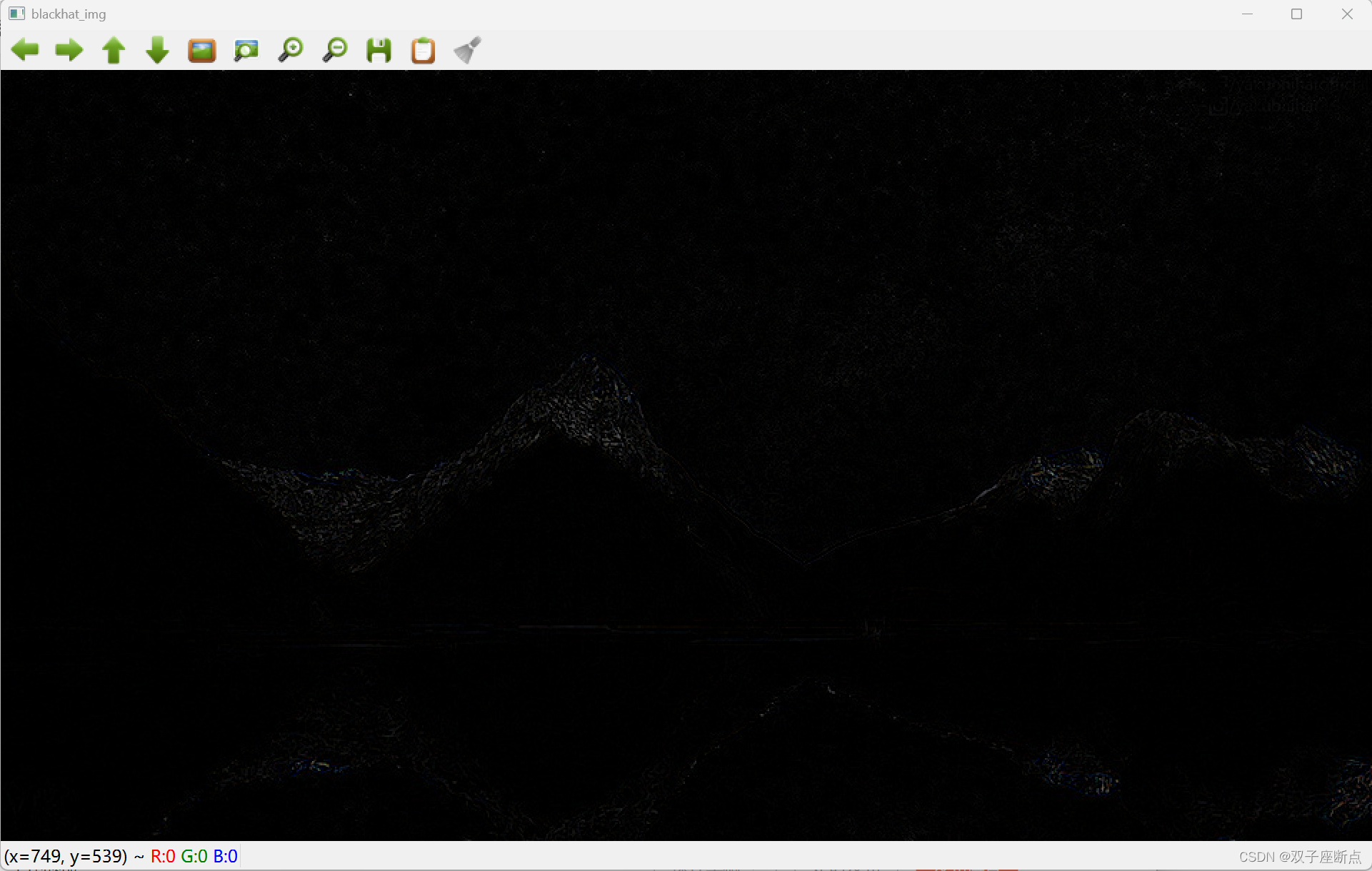Image resolution: width=1372 pixels, height=871 pixels.
Task: Minimize the blackhat_img window
Action: click(1247, 14)
